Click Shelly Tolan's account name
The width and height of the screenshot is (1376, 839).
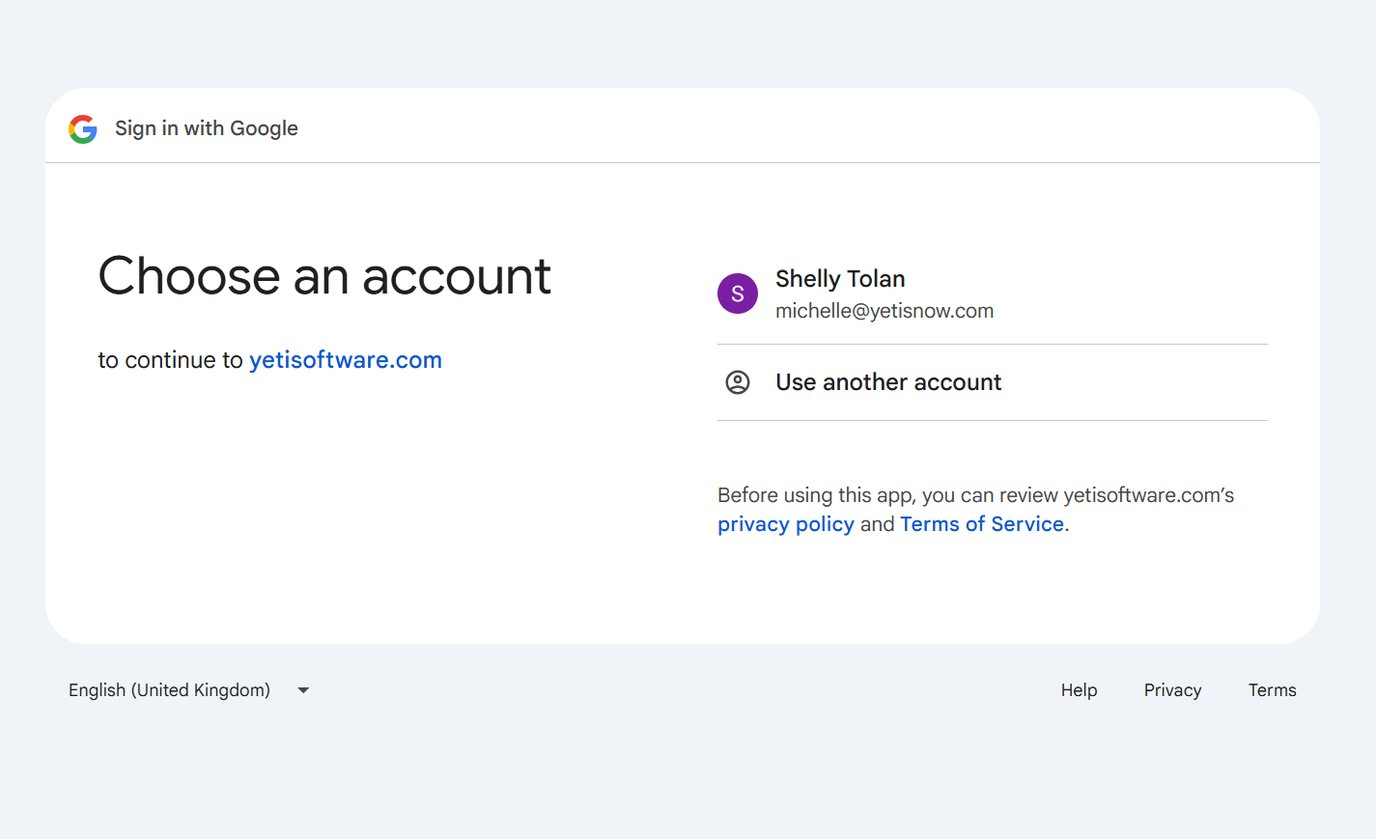point(840,278)
